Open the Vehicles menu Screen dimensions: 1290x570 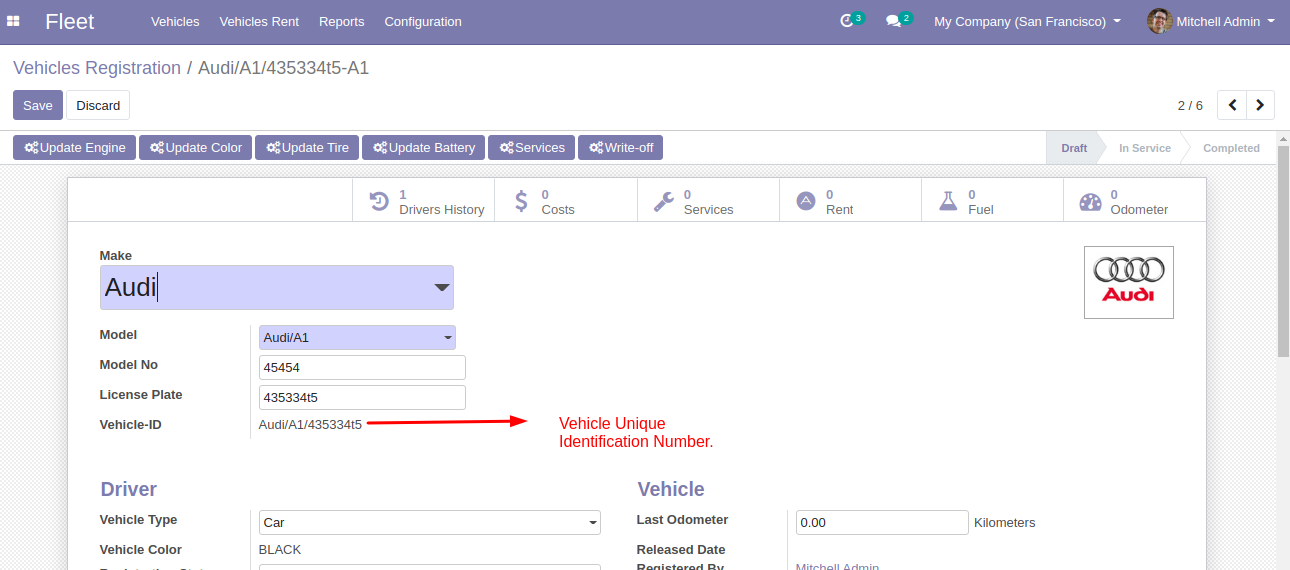(x=175, y=21)
